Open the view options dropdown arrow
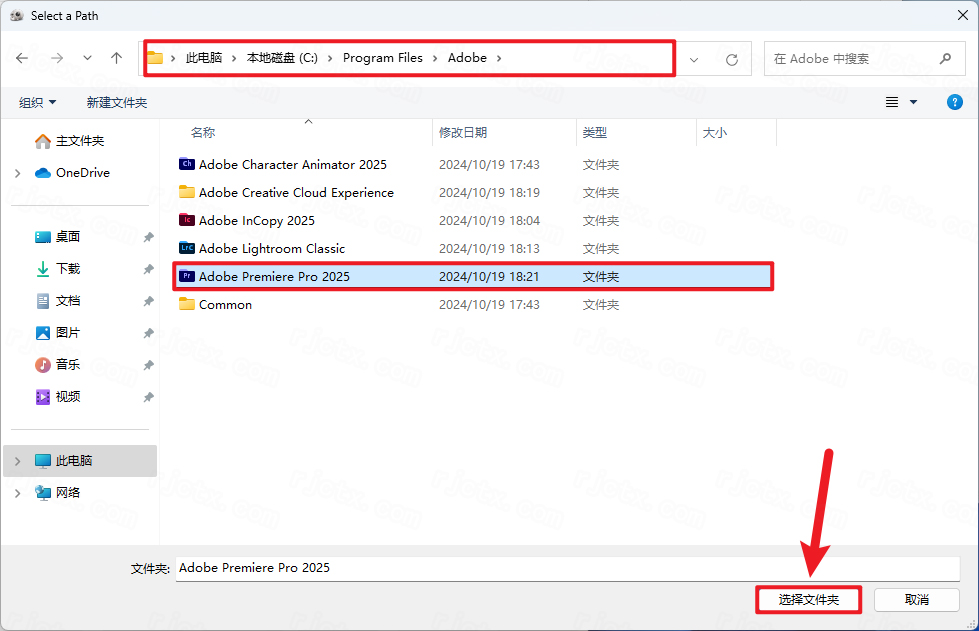The width and height of the screenshot is (979, 631). click(x=913, y=102)
